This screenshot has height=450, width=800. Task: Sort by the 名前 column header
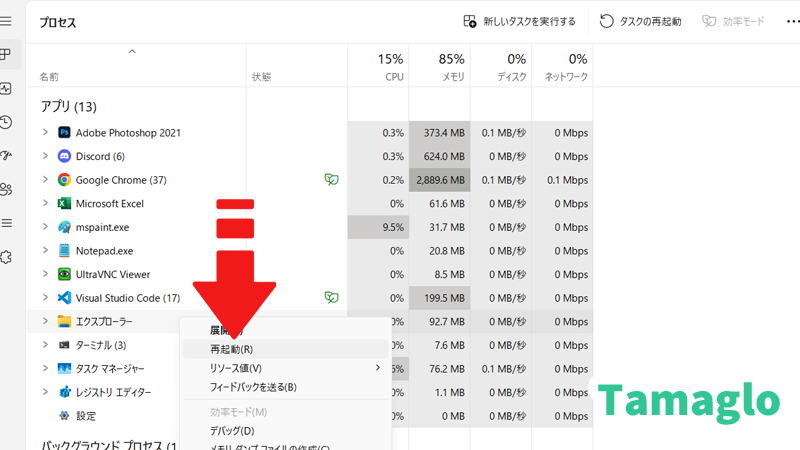click(x=136, y=66)
